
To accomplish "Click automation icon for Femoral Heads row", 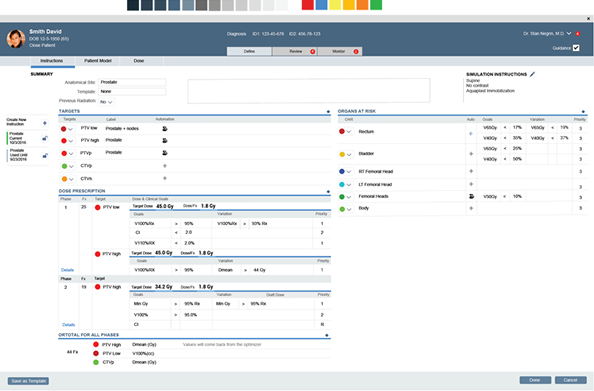I will click(471, 196).
